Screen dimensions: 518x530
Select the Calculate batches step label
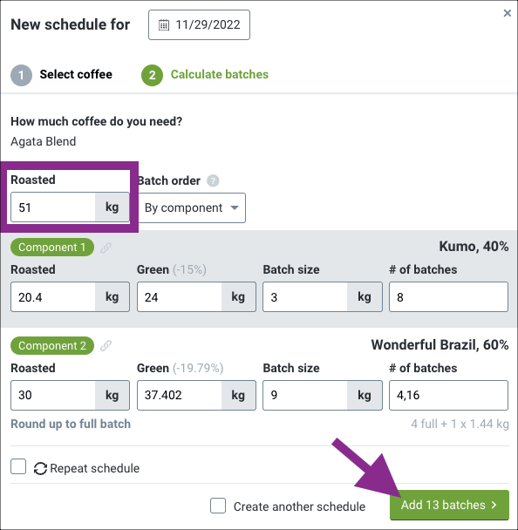coord(219,74)
